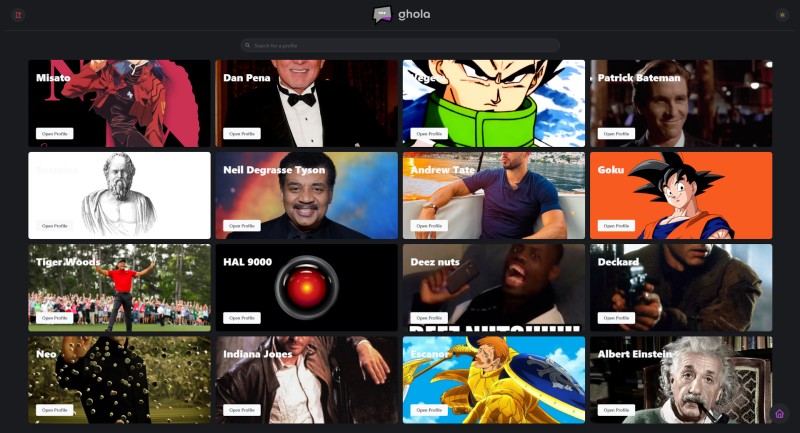The width and height of the screenshot is (800, 433).
Task: Select the Albert Einstein portrait with pipe
Action: click(x=700, y=380)
